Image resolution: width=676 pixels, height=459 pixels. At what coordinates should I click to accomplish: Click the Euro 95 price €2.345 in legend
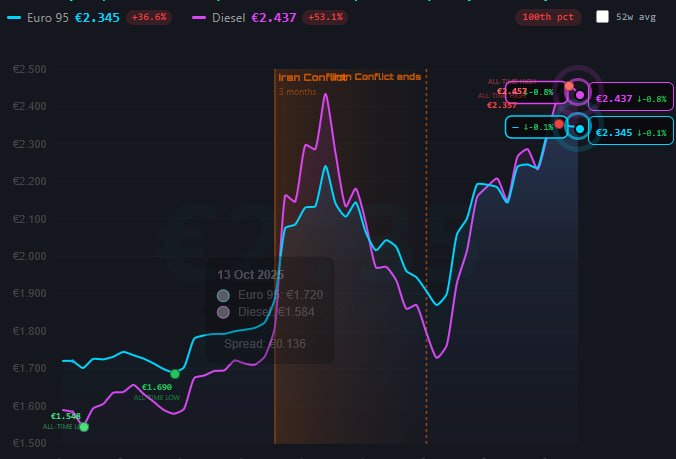[97, 18]
